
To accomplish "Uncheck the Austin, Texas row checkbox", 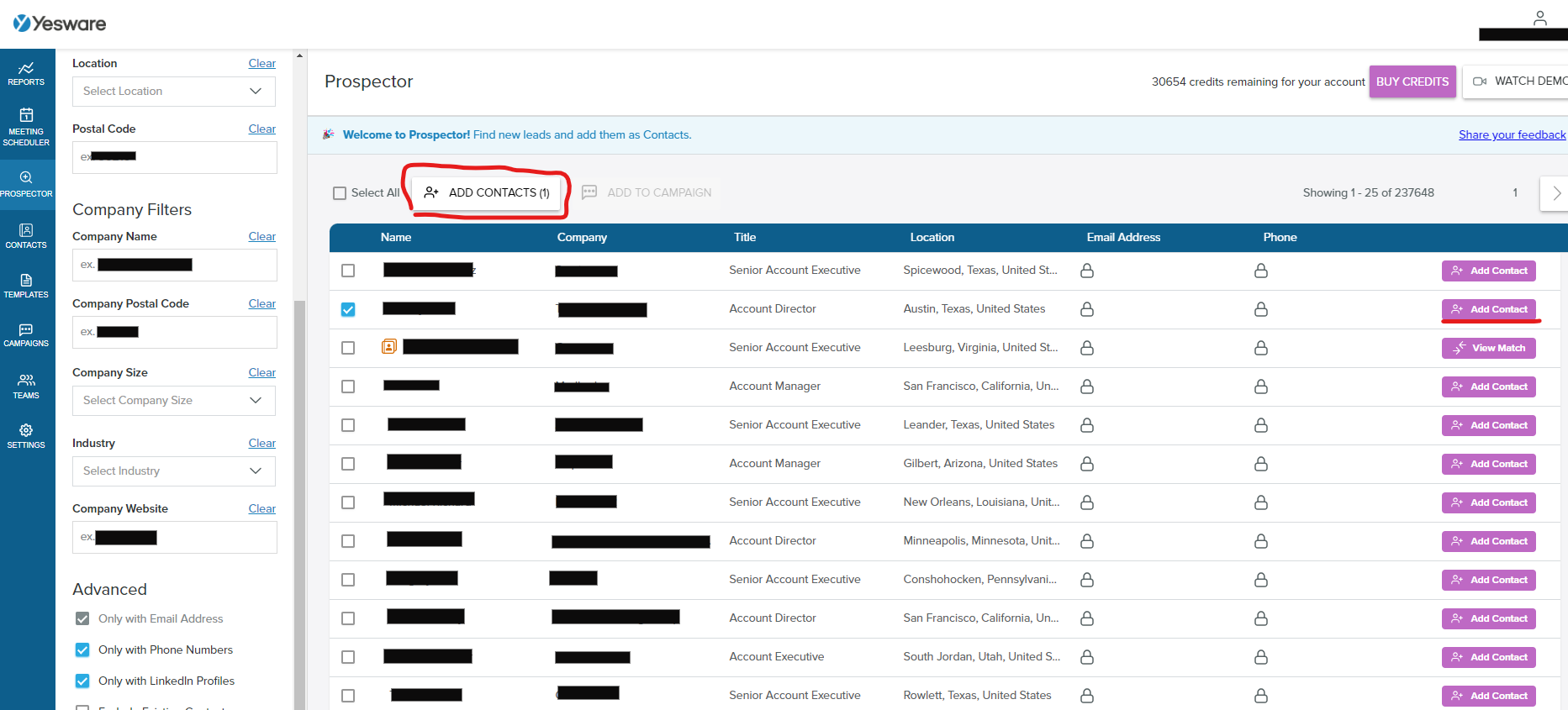I will (x=348, y=309).
